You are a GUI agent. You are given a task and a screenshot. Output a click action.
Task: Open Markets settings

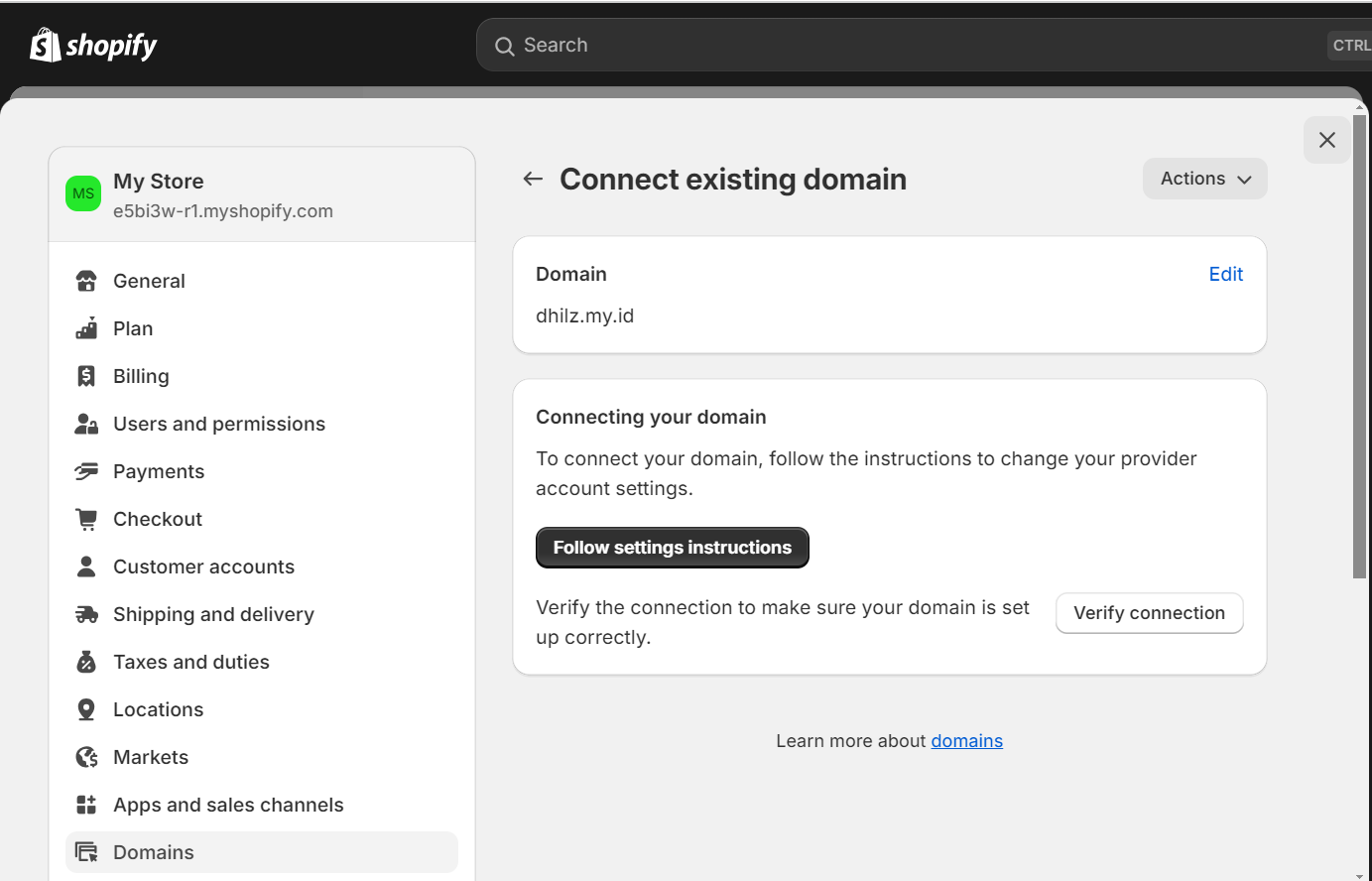click(x=262, y=757)
